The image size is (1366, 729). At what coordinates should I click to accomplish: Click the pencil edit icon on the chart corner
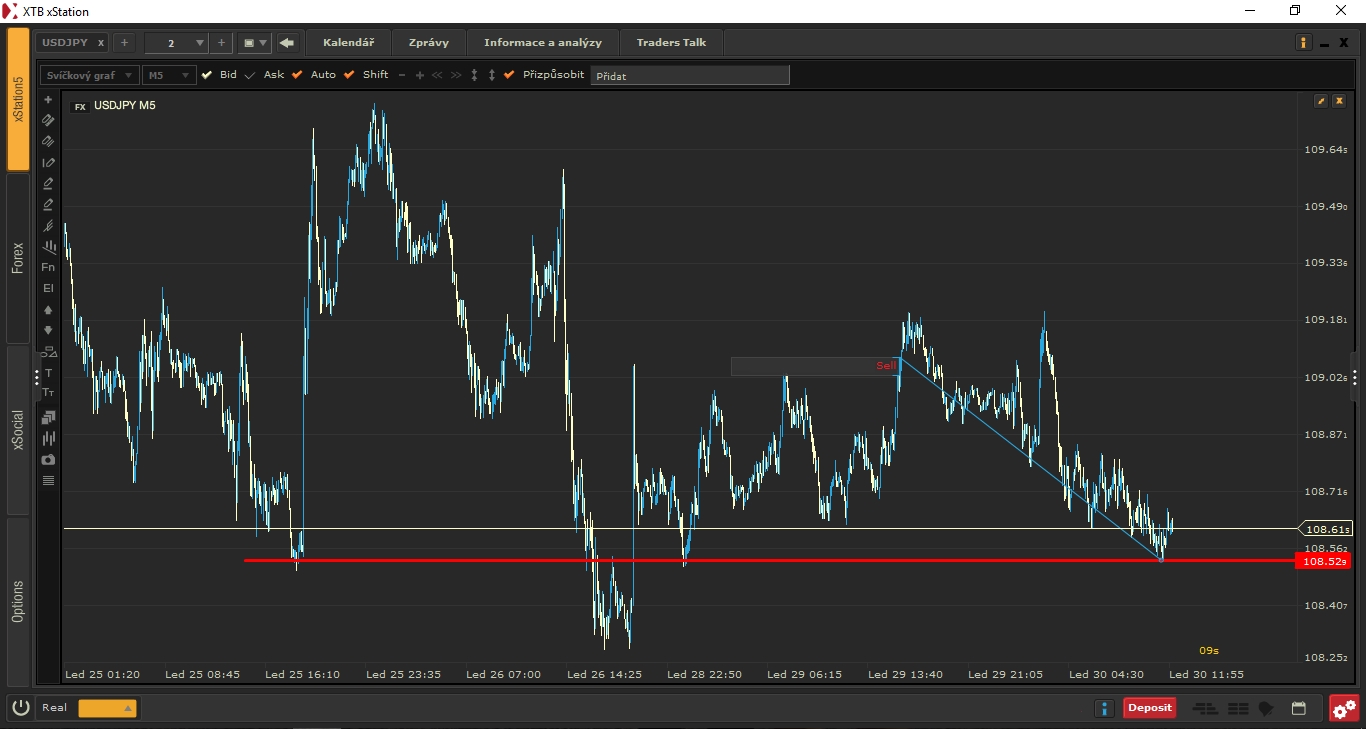pyautogui.click(x=1321, y=101)
